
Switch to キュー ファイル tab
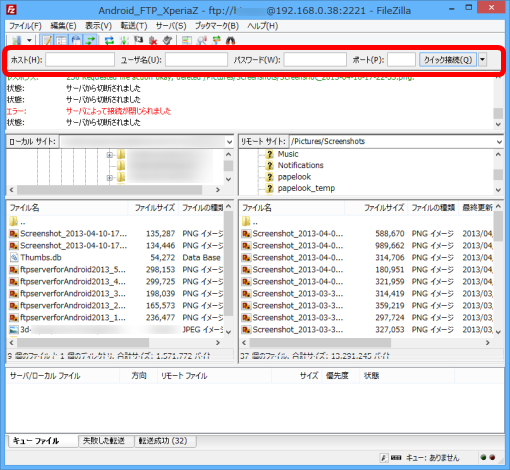click(x=42, y=441)
